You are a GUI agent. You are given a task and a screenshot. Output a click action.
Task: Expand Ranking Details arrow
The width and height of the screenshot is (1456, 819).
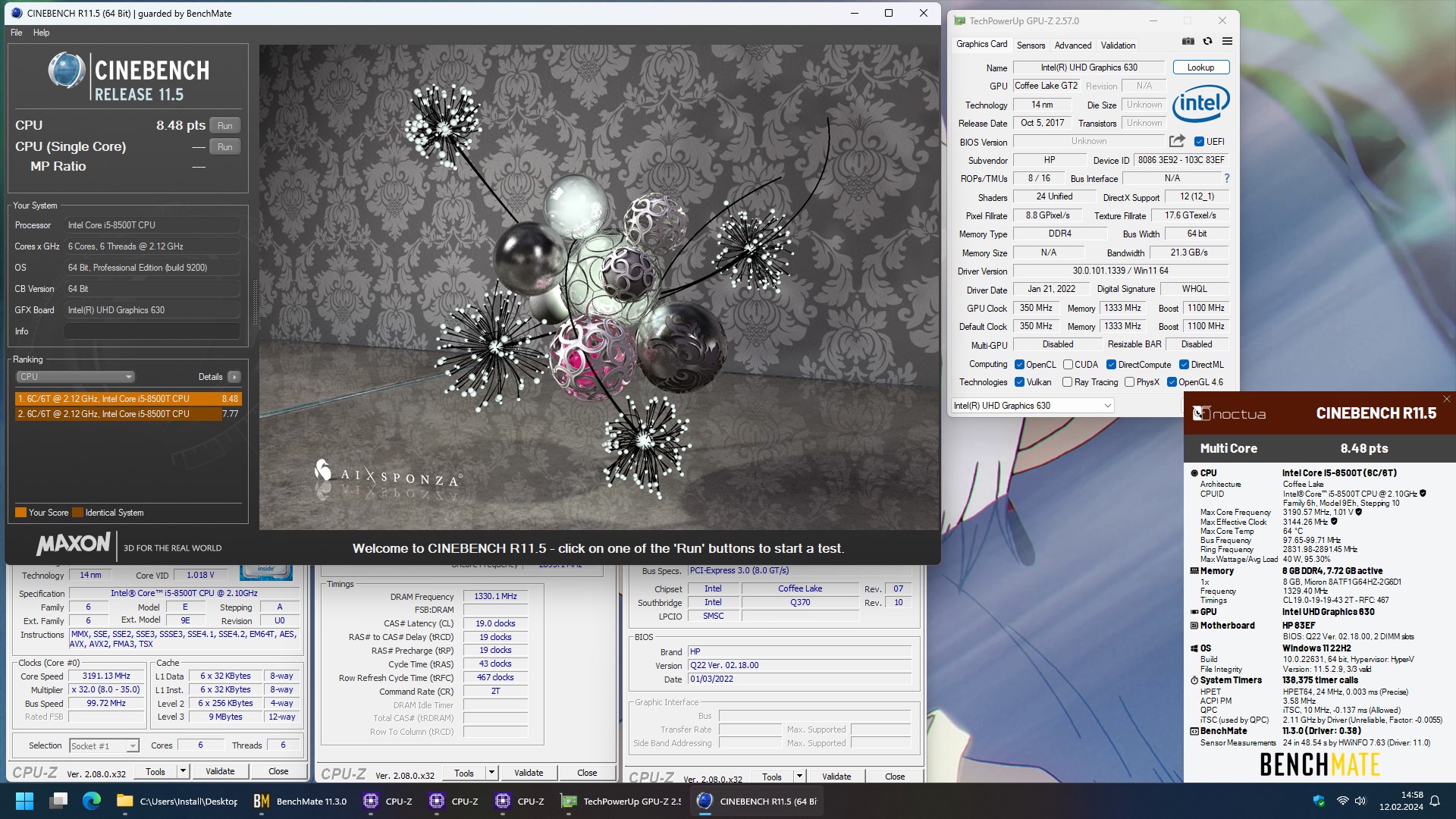coord(234,377)
